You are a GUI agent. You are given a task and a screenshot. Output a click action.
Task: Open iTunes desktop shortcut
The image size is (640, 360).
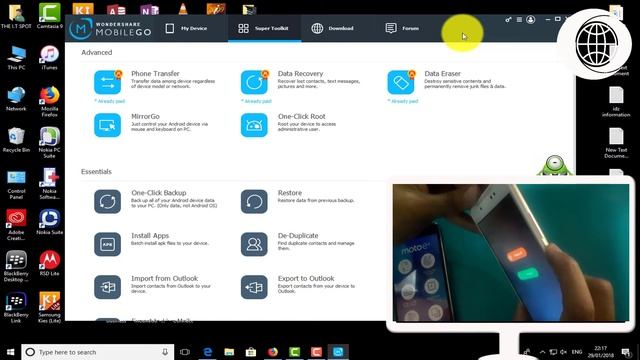(x=49, y=58)
